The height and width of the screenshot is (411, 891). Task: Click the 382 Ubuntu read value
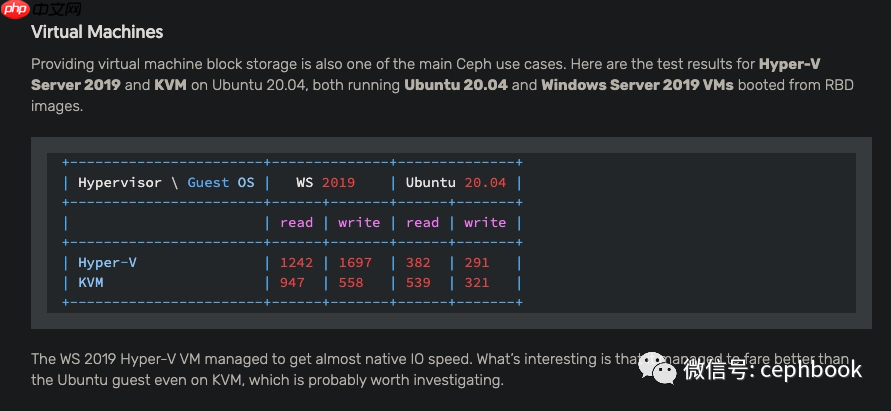point(418,263)
